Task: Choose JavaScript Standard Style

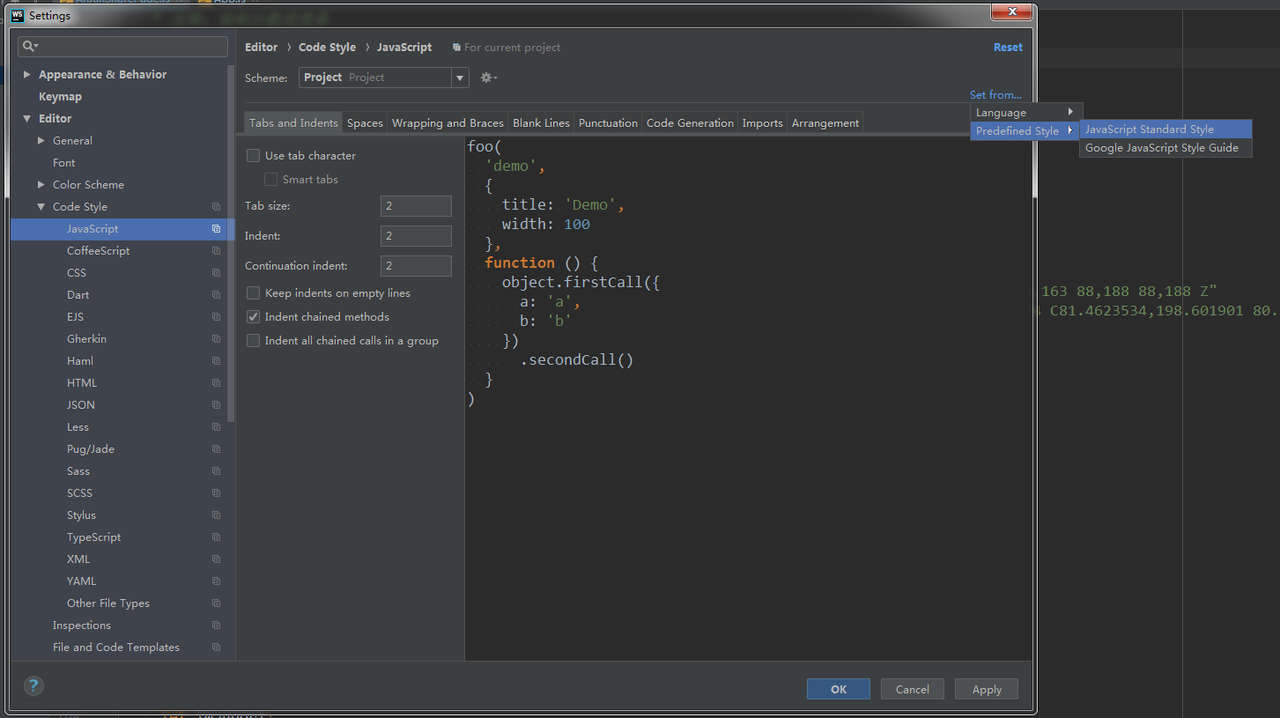Action: click(x=1165, y=129)
